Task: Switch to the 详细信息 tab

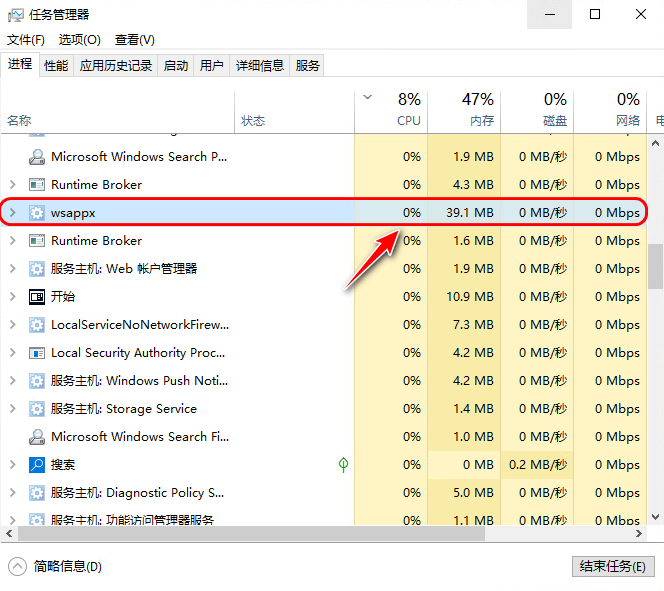Action: coord(260,66)
